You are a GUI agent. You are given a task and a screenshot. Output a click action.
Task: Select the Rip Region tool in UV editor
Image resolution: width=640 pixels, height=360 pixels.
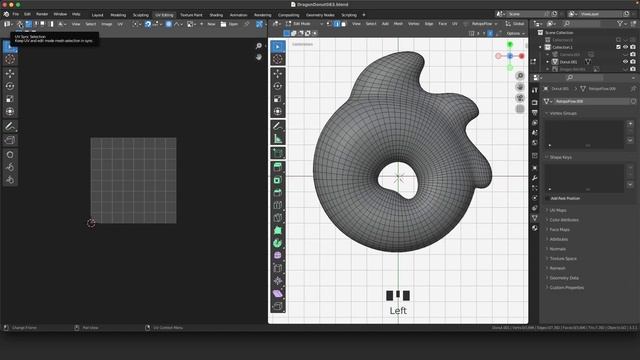[10, 140]
